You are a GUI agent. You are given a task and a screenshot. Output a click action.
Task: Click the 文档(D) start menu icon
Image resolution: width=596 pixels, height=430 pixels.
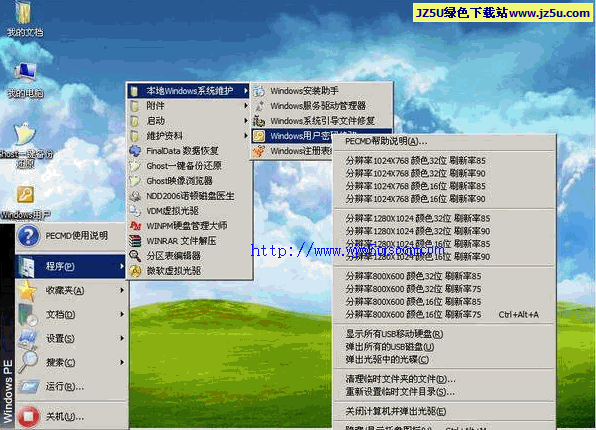point(28,315)
